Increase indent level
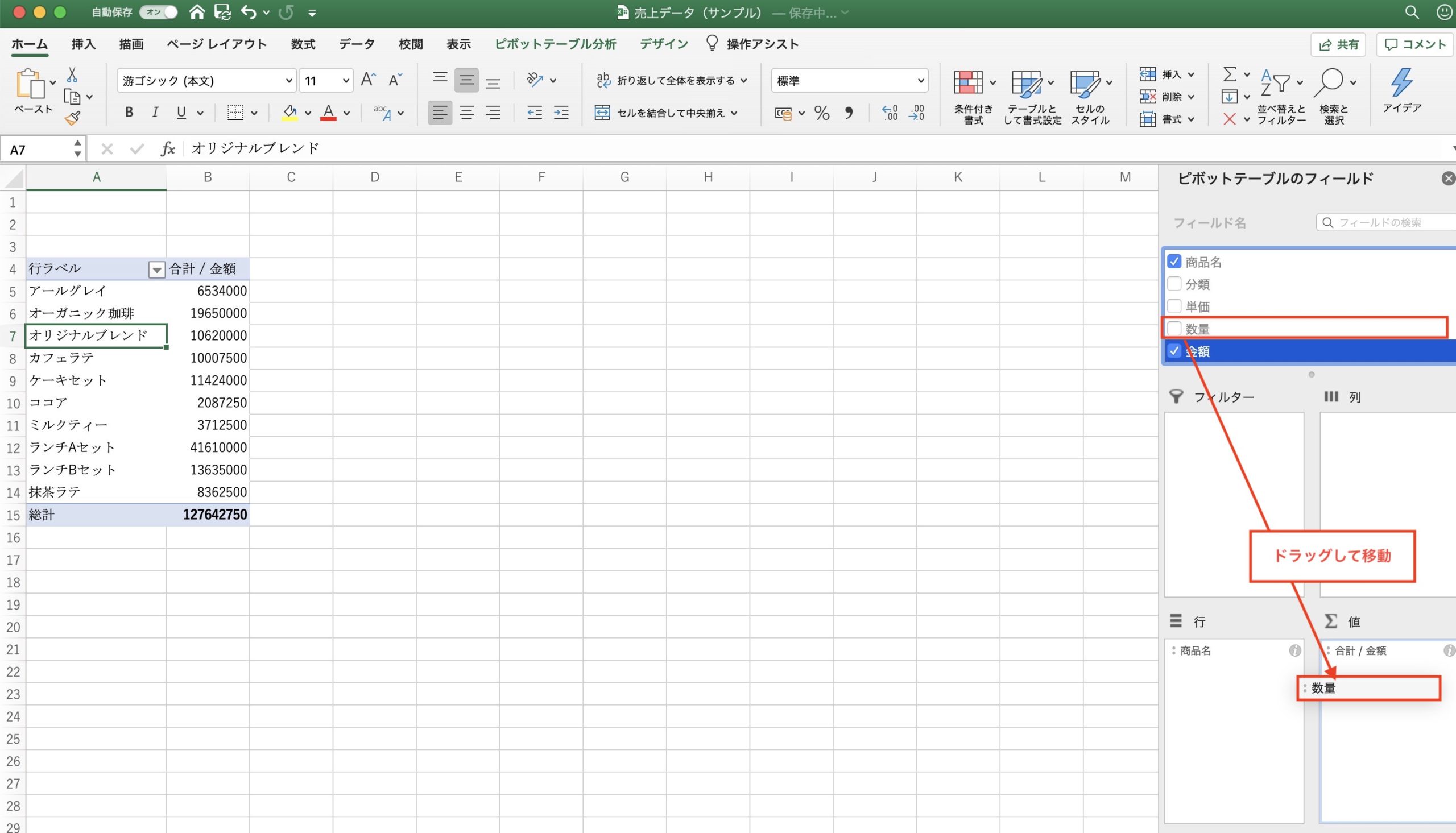 (x=561, y=113)
